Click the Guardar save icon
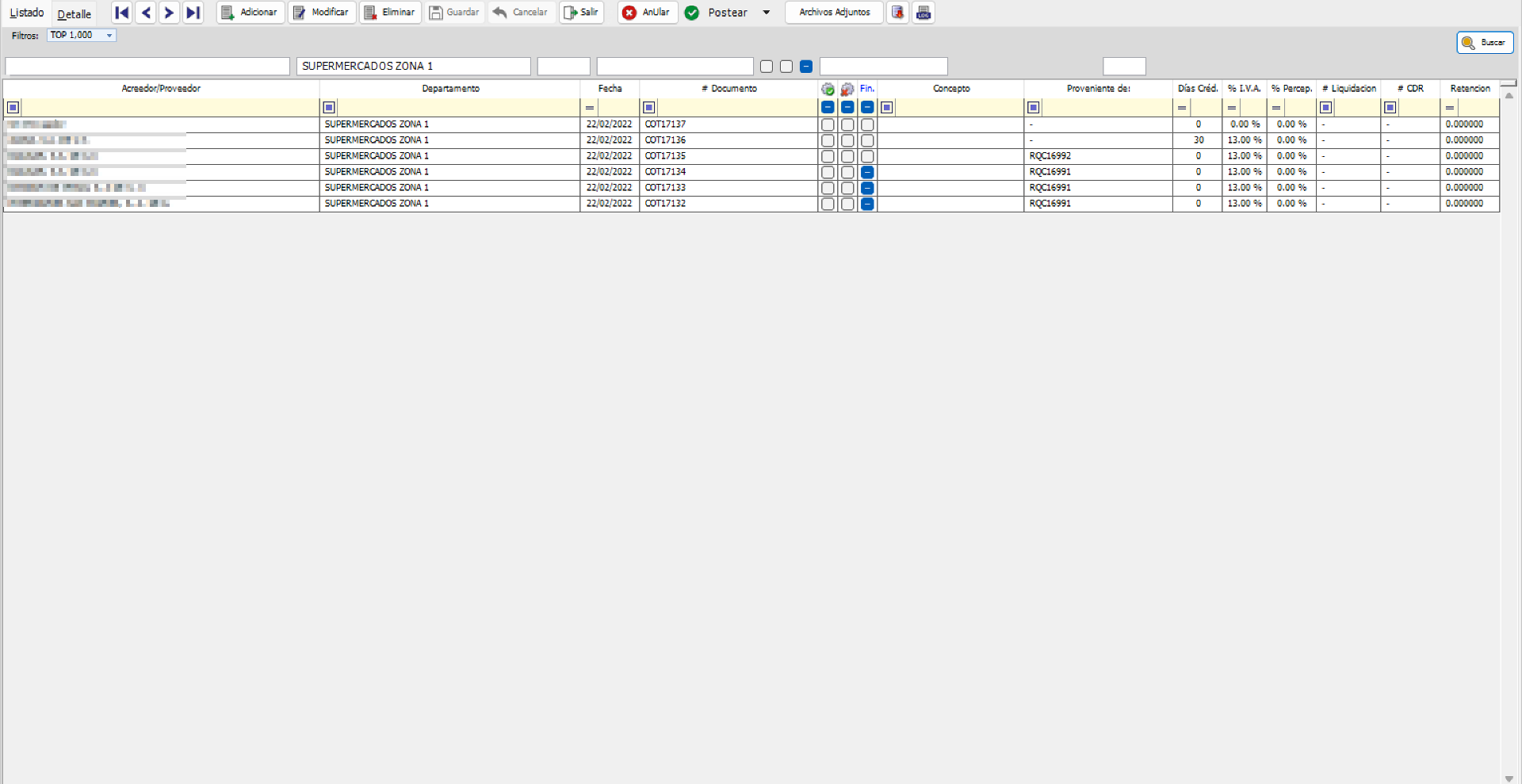 pos(437,13)
